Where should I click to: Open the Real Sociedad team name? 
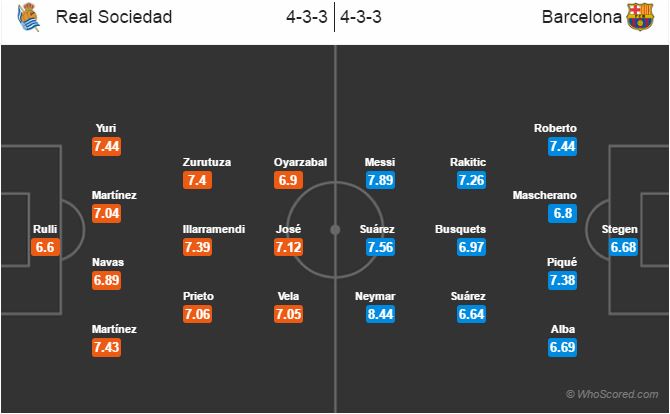[x=114, y=17]
